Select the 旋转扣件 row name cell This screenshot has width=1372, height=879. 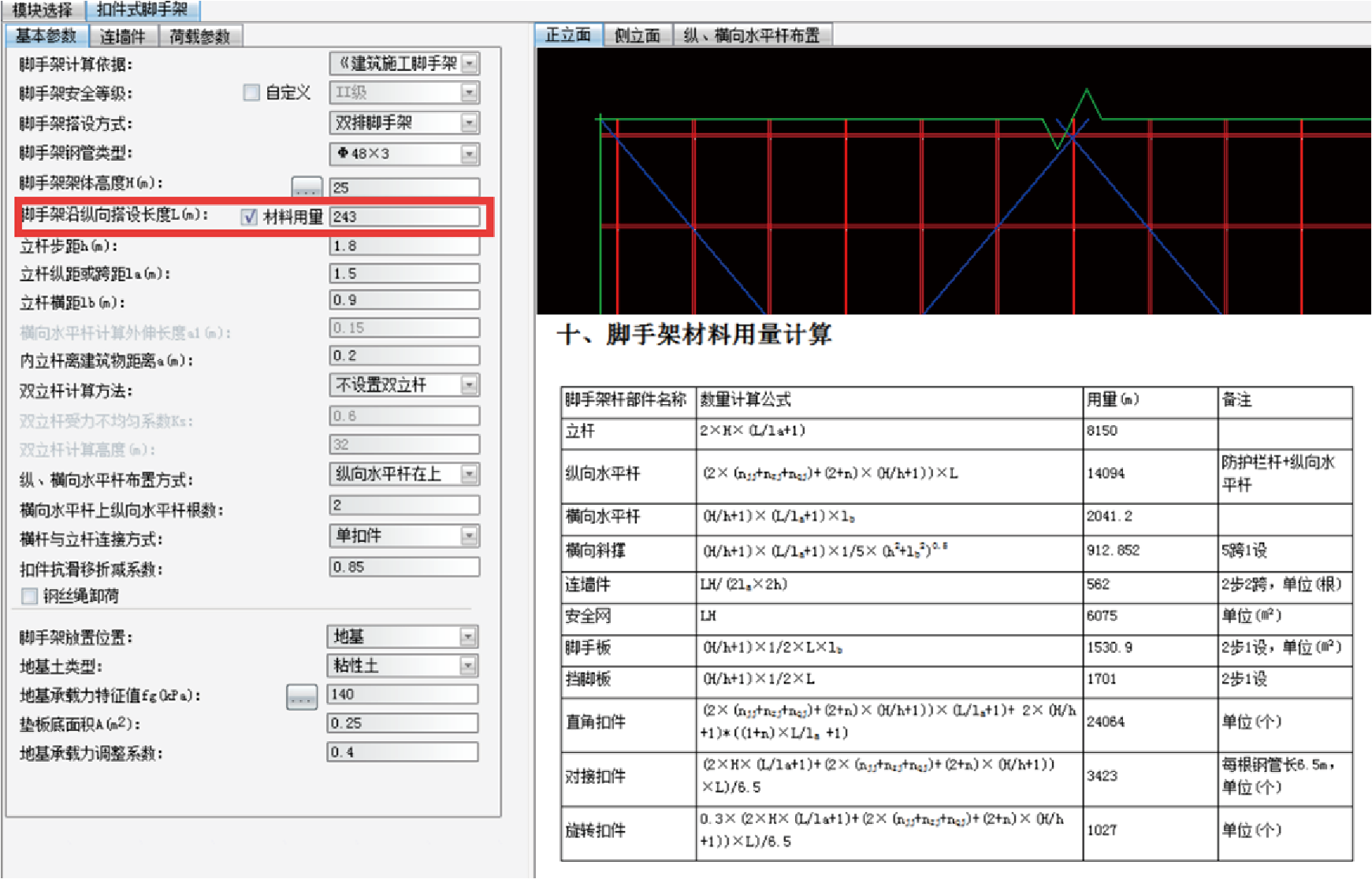point(628,832)
